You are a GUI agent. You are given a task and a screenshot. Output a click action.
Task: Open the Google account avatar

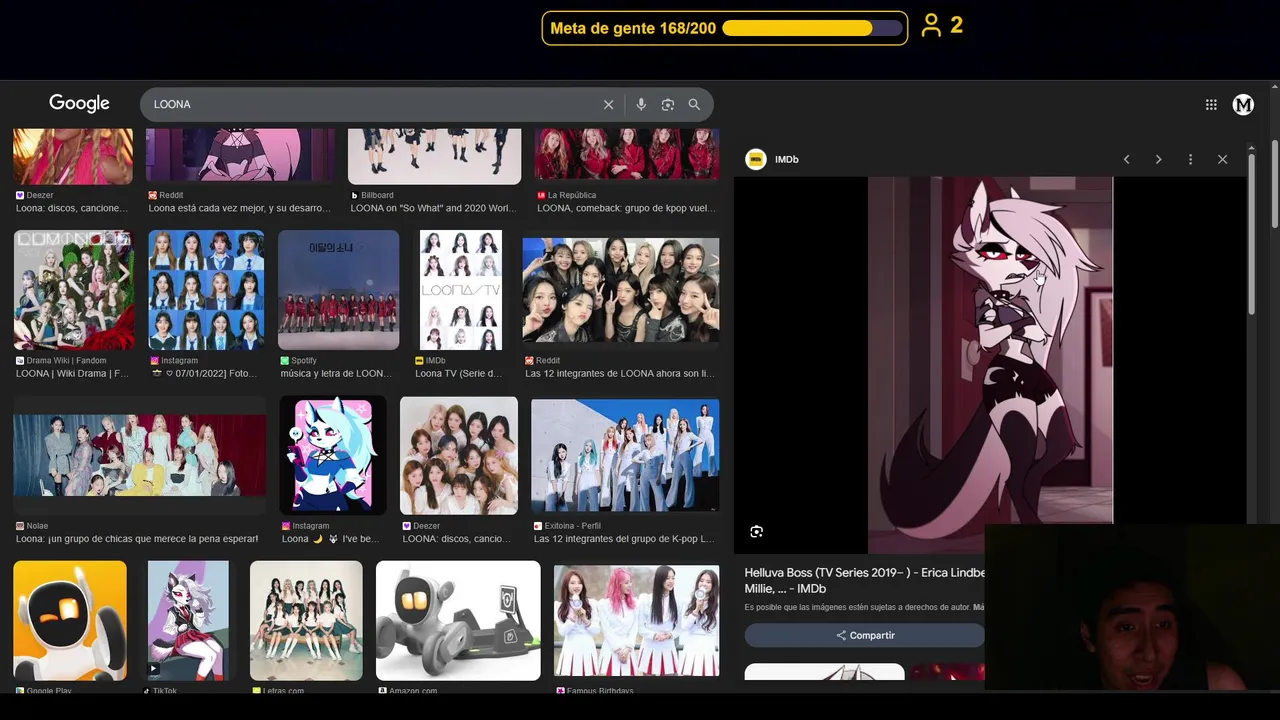1243,104
